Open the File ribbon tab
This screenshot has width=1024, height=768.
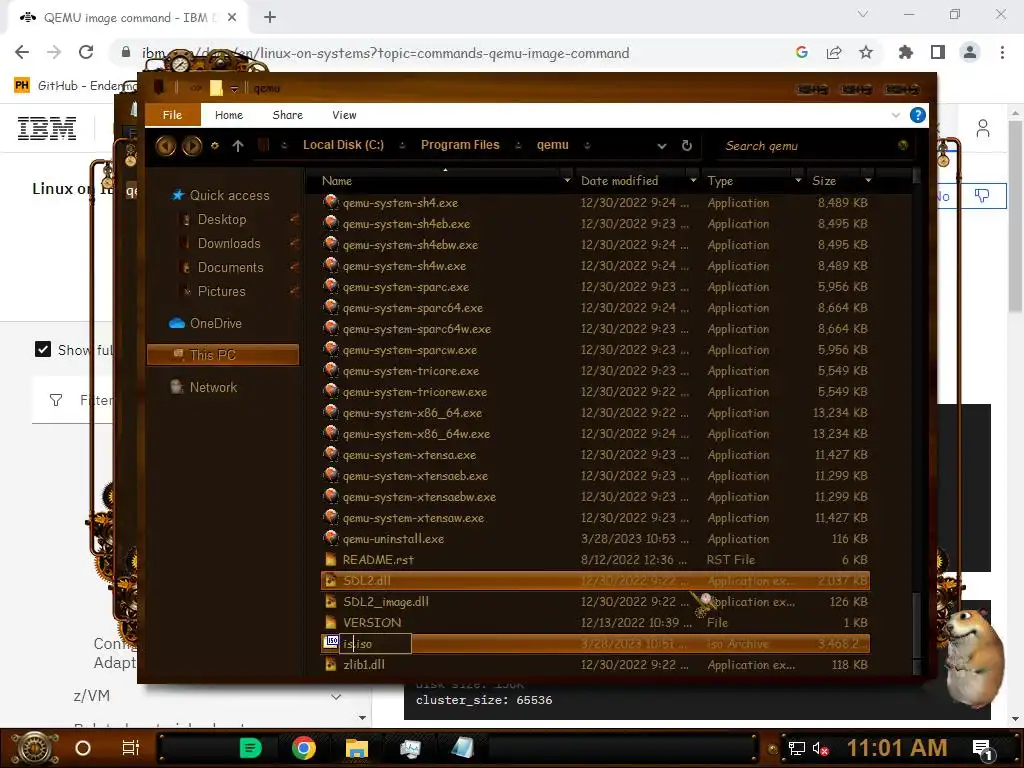[x=172, y=115]
